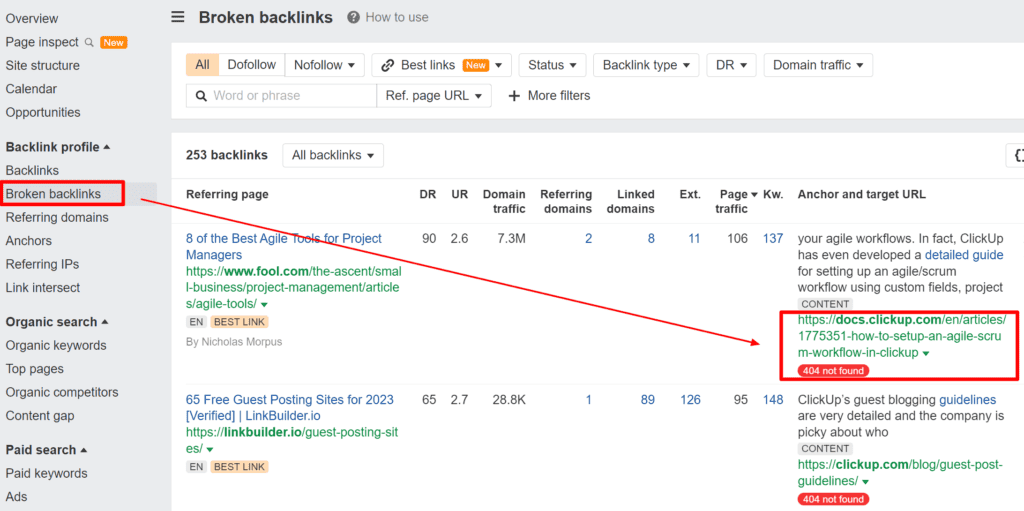Collapse the Organic search section
This screenshot has height=511, width=1024.
105,322
